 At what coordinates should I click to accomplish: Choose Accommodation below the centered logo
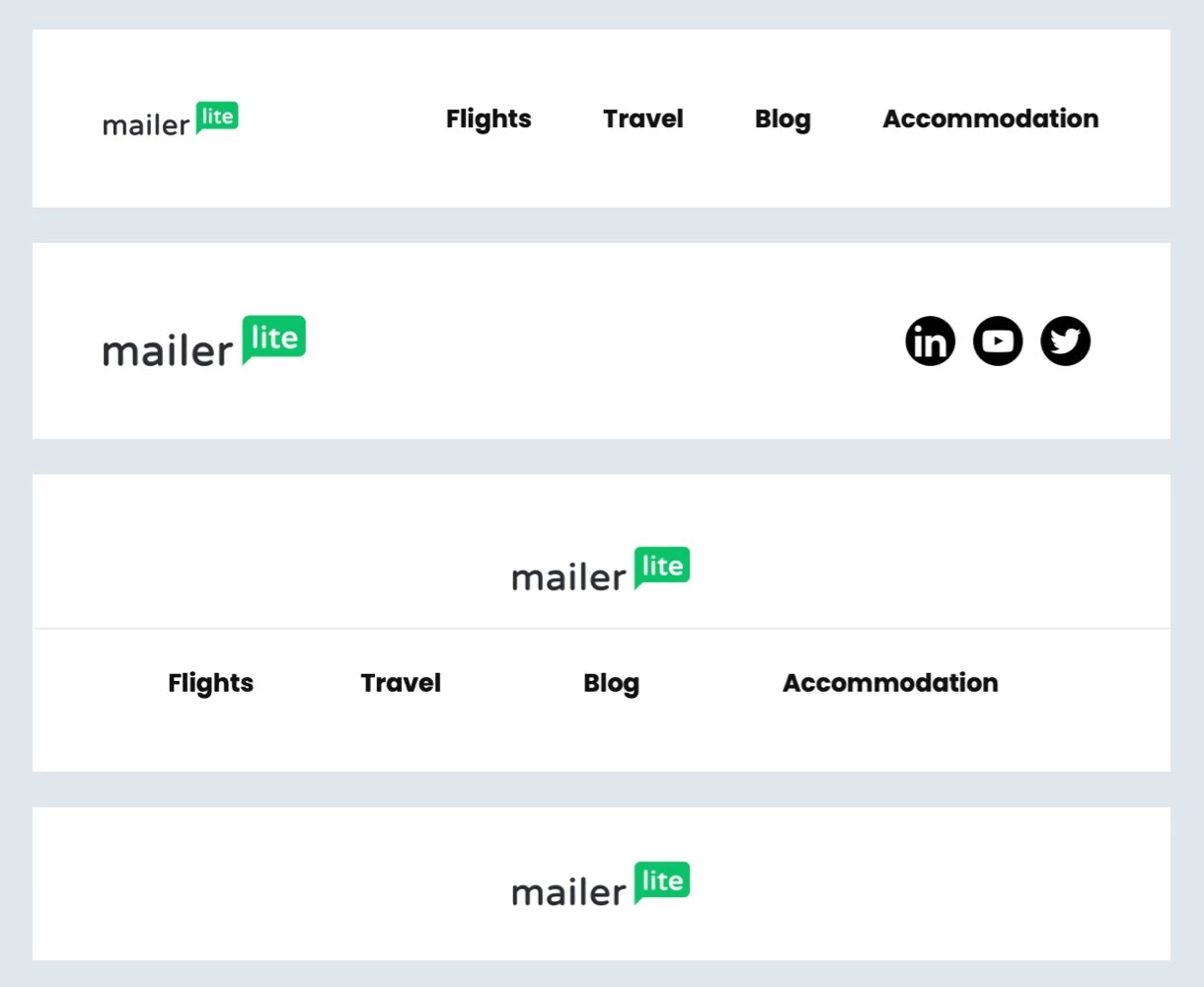(x=890, y=683)
